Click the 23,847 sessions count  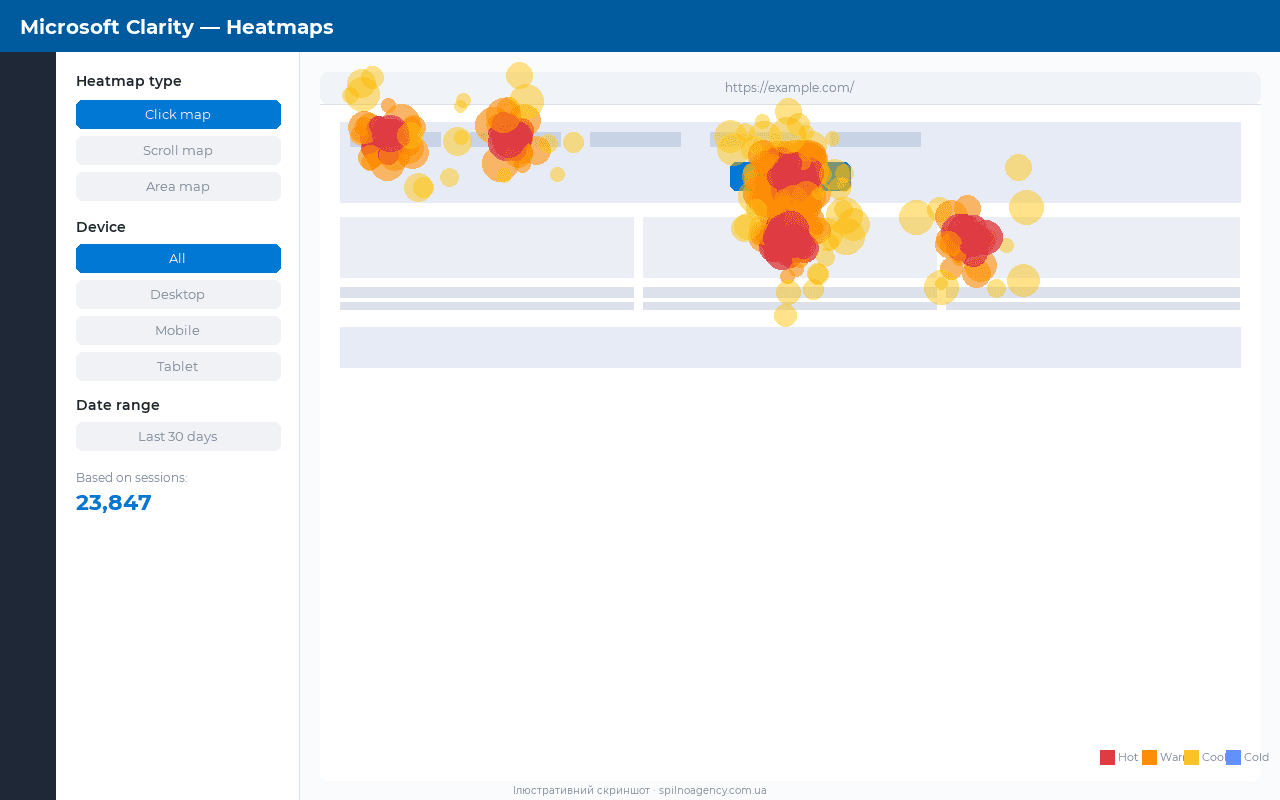[x=114, y=503]
